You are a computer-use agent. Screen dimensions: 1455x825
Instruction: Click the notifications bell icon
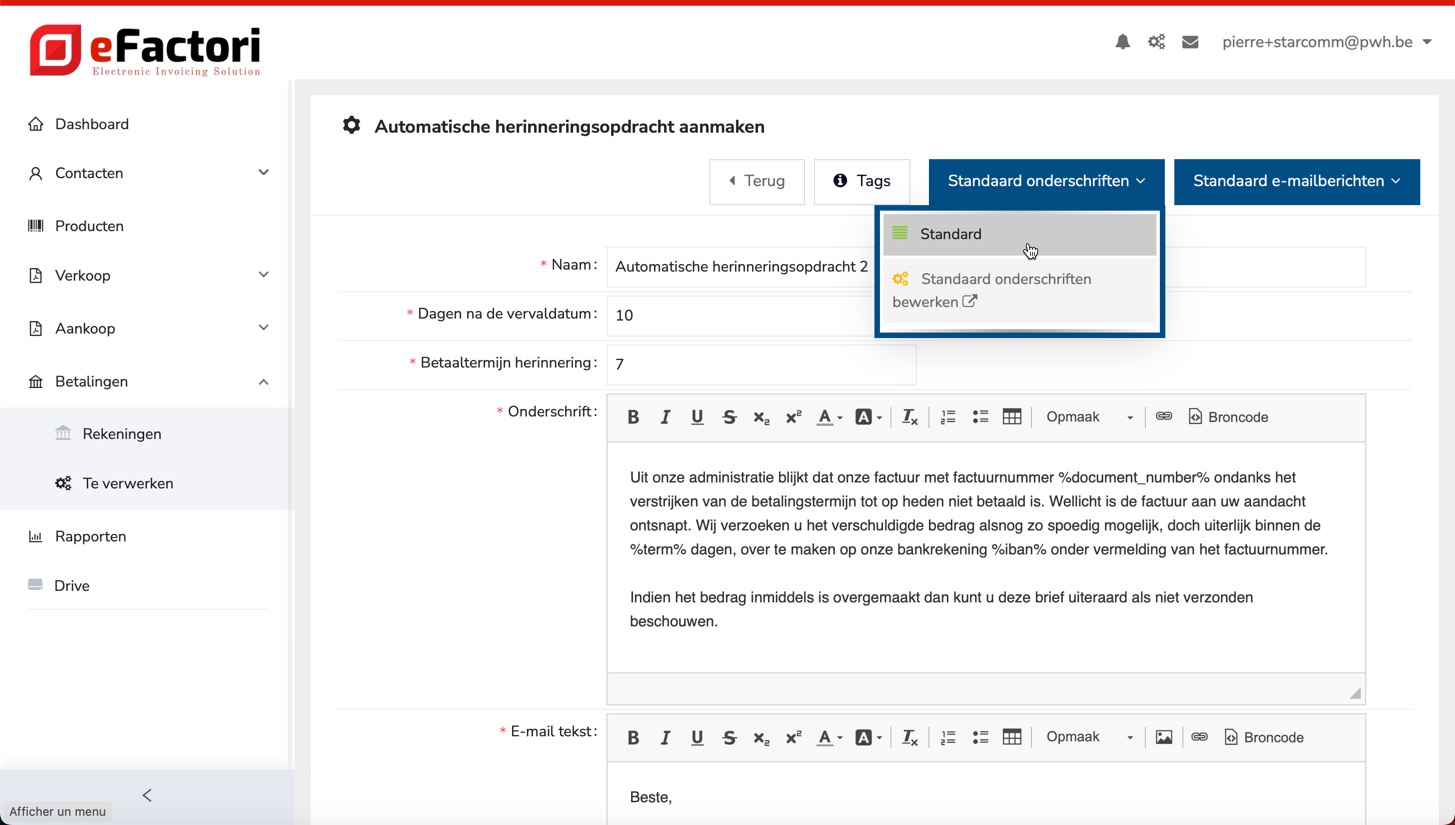[x=1122, y=42]
